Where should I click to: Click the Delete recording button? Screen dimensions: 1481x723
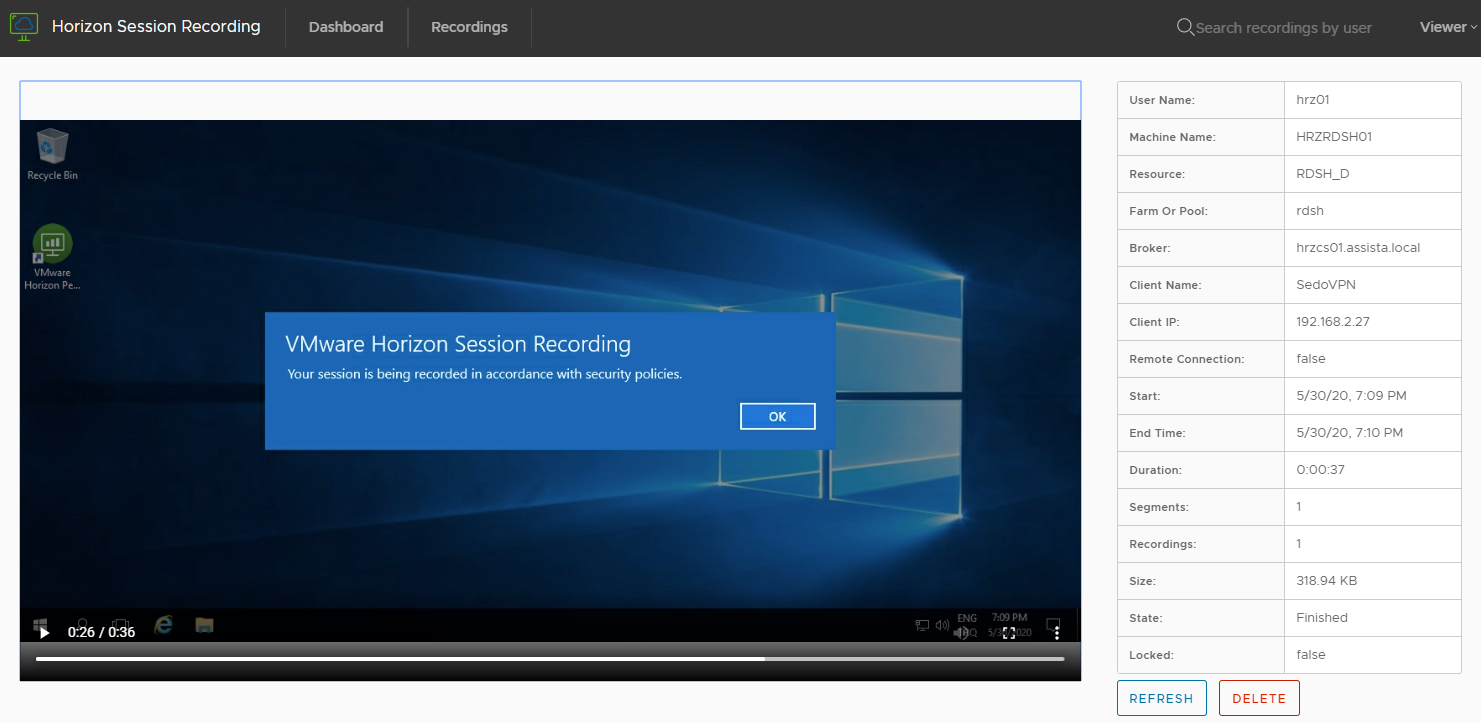point(1259,698)
